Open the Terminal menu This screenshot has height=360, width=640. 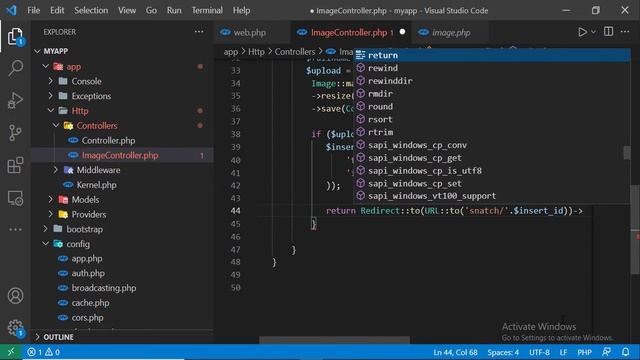[207, 10]
